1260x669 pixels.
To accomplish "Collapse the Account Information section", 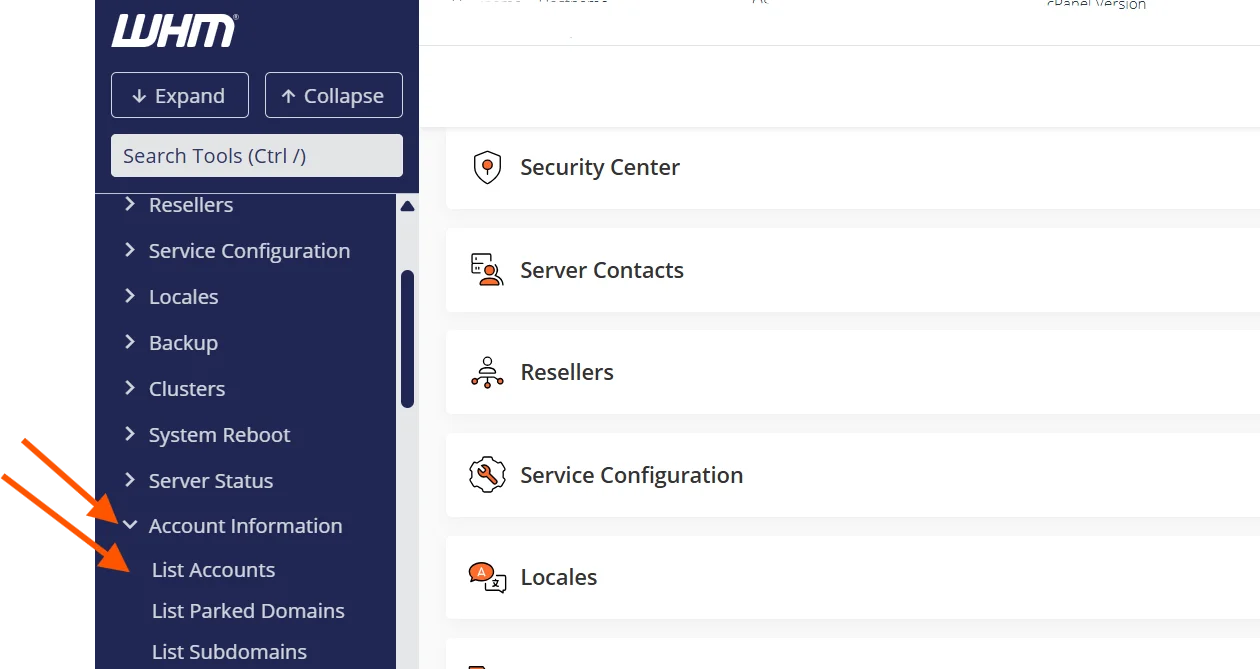I will click(130, 525).
